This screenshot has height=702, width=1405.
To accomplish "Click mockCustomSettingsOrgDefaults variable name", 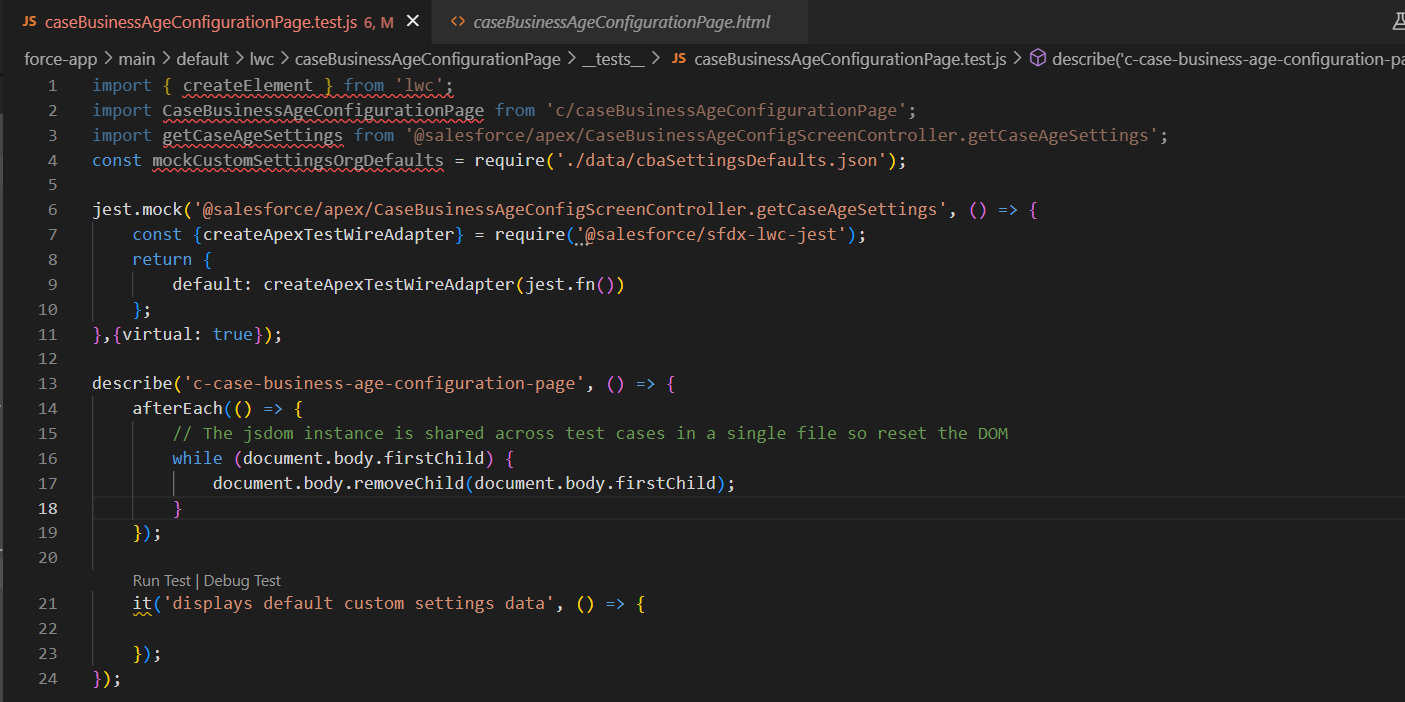I will [298, 160].
